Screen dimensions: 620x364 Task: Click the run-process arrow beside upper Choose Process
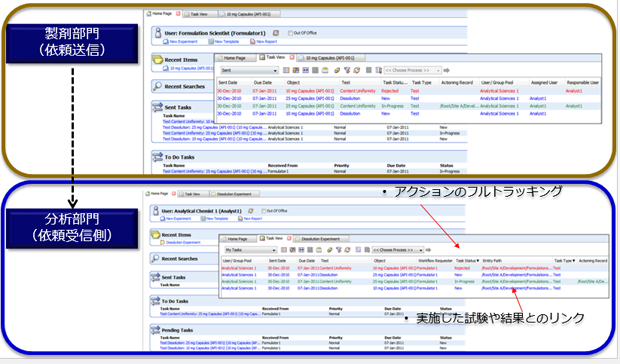[446, 70]
